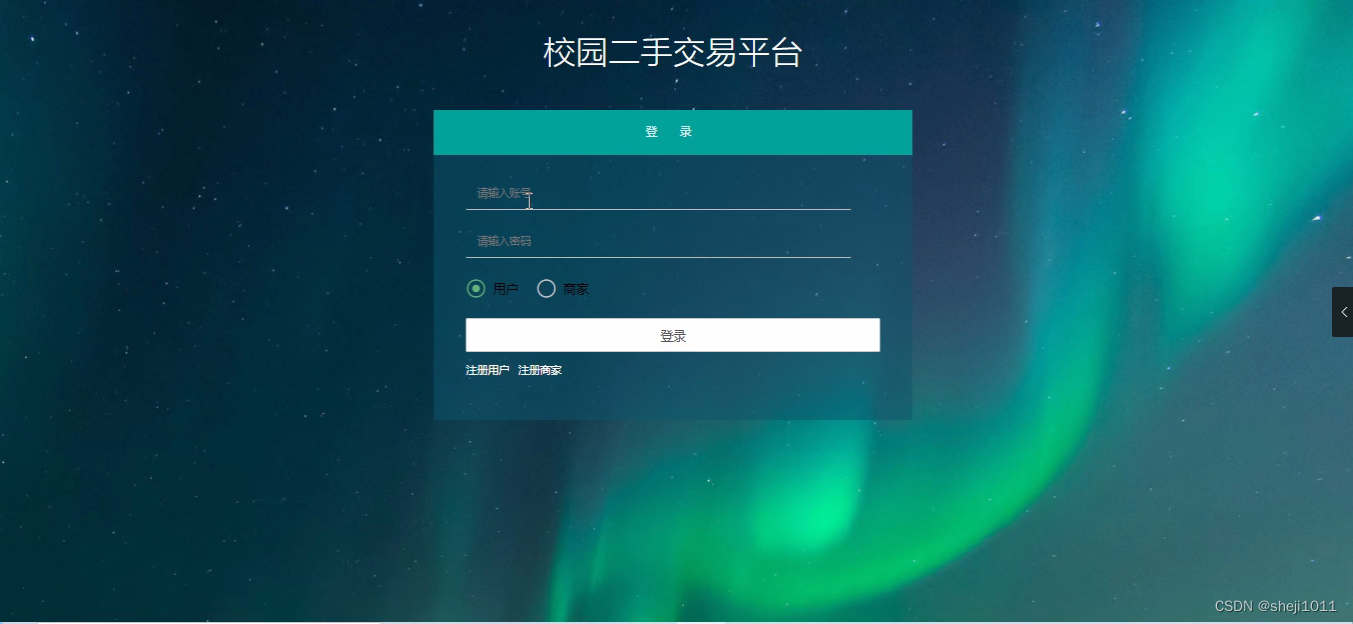Click the white 登录 button
The image size is (1353, 624).
[673, 335]
